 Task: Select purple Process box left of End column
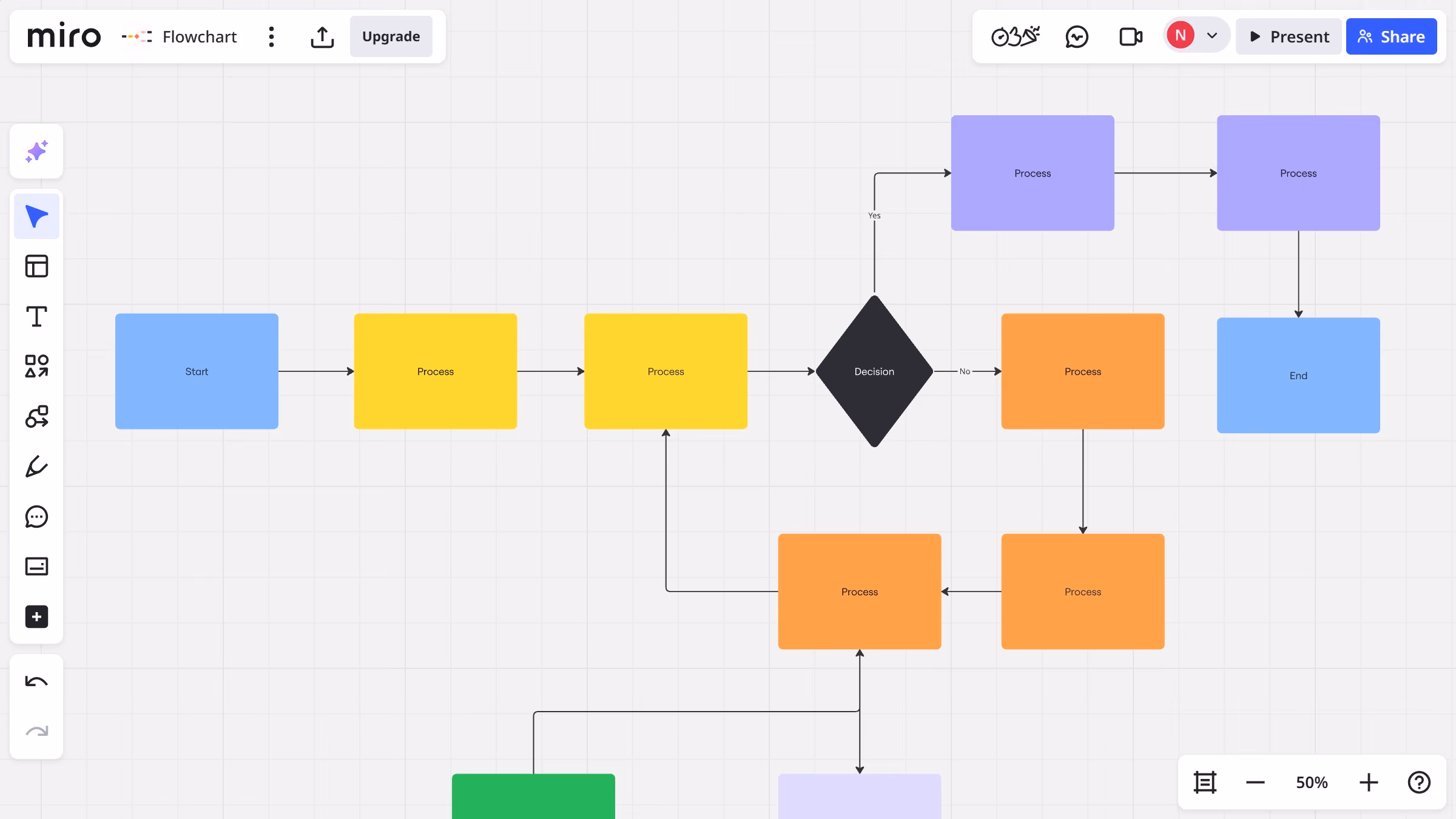pyautogui.click(x=1033, y=173)
